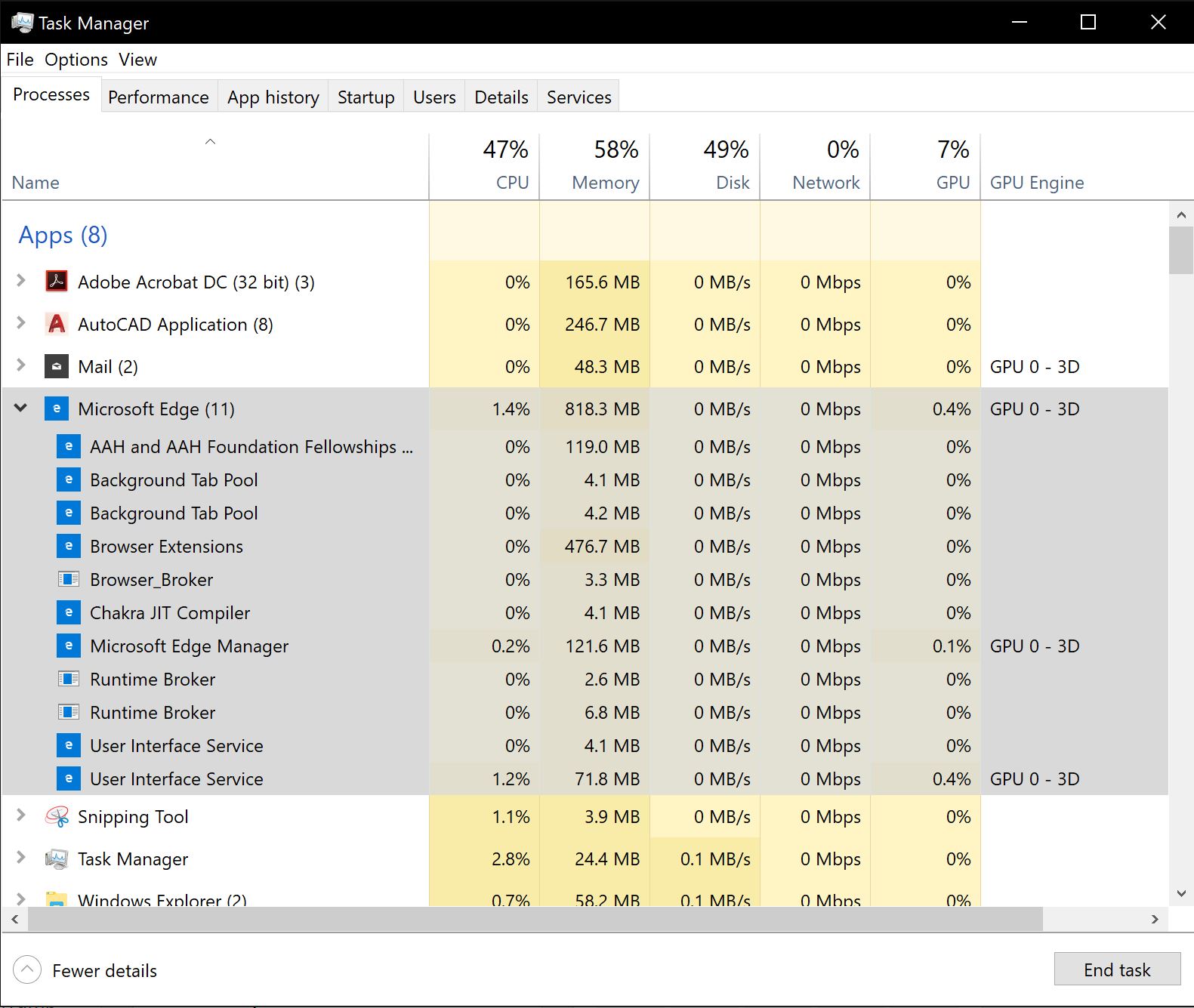This screenshot has width=1194, height=1008.
Task: Click the 476.7 MB memory cell
Action: pos(602,546)
